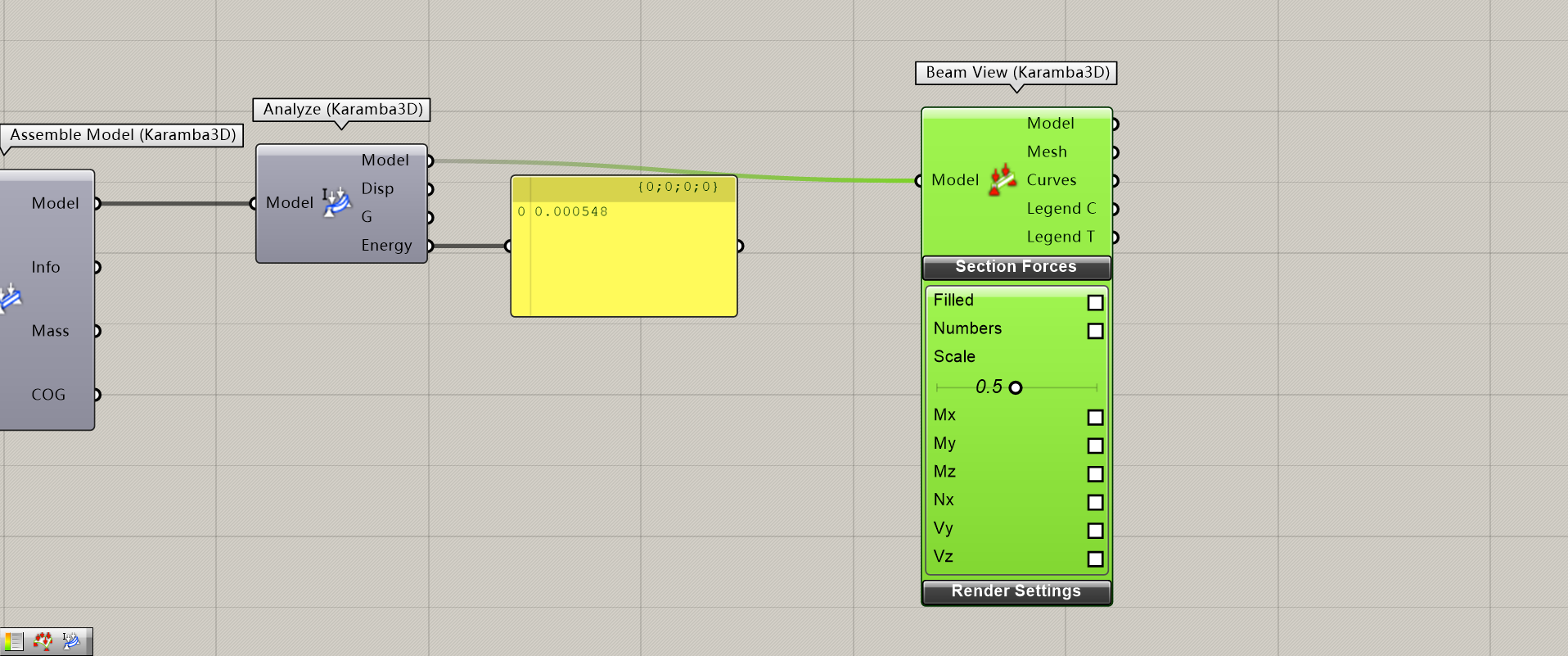Collapse the Section Forces panel header

1016,267
